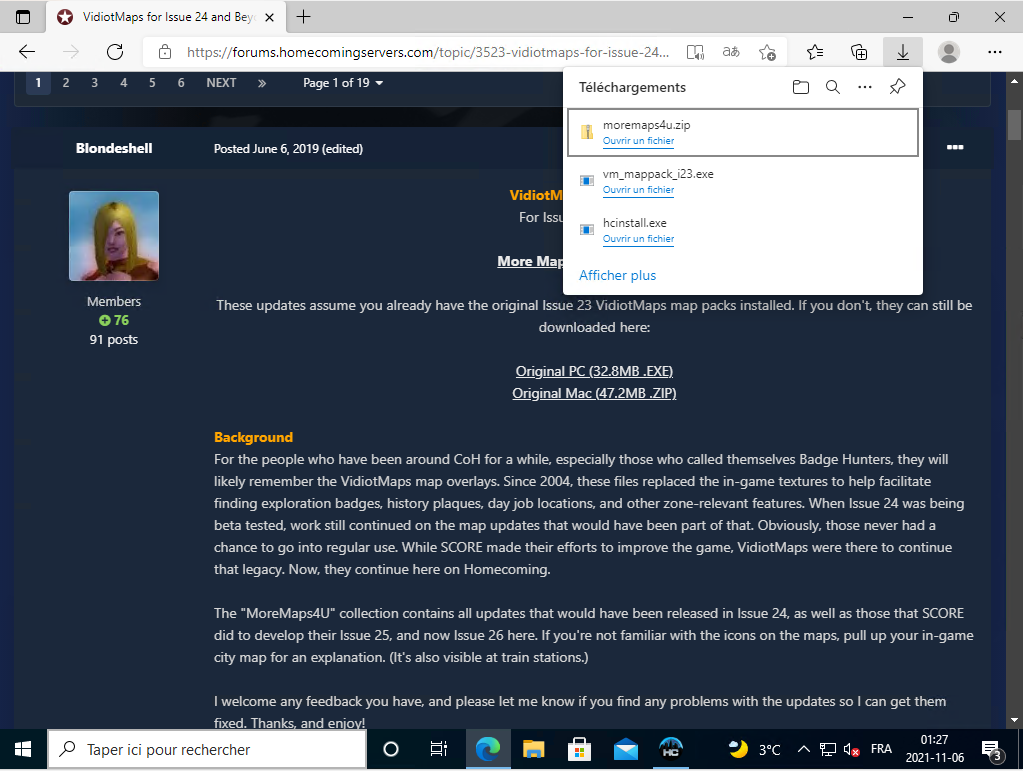Open Cortana from the taskbar
Image resolution: width=1023 pixels, height=771 pixels.
pos(391,749)
